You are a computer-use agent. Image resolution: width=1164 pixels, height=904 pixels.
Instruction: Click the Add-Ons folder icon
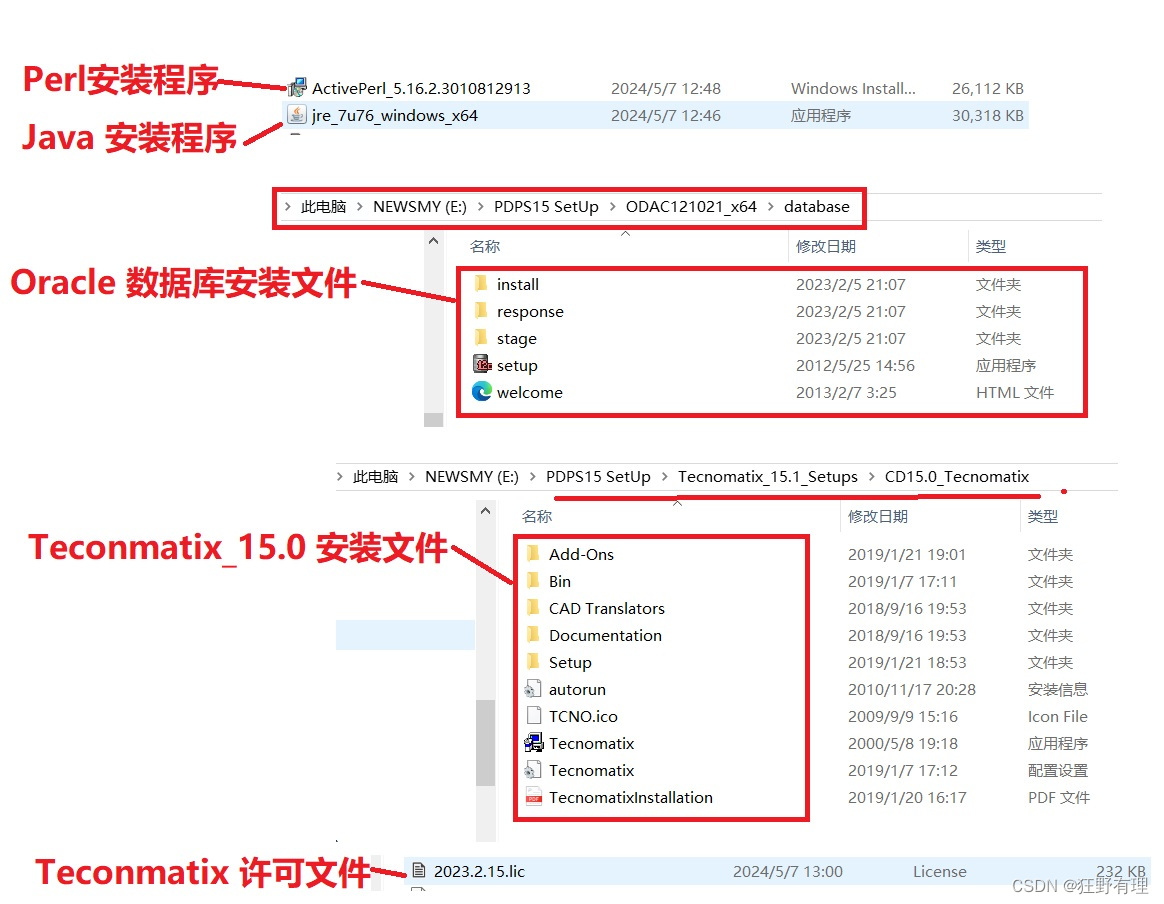click(533, 554)
